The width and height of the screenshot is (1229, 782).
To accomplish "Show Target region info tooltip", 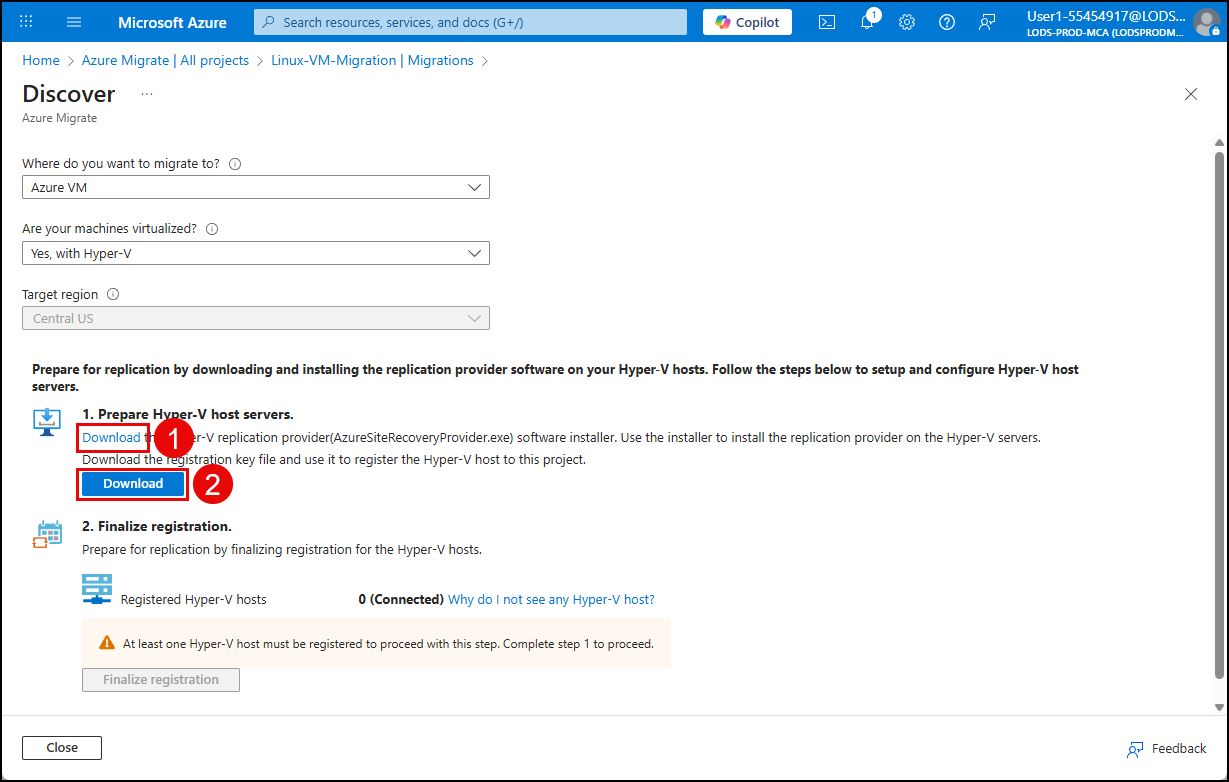I will (113, 295).
